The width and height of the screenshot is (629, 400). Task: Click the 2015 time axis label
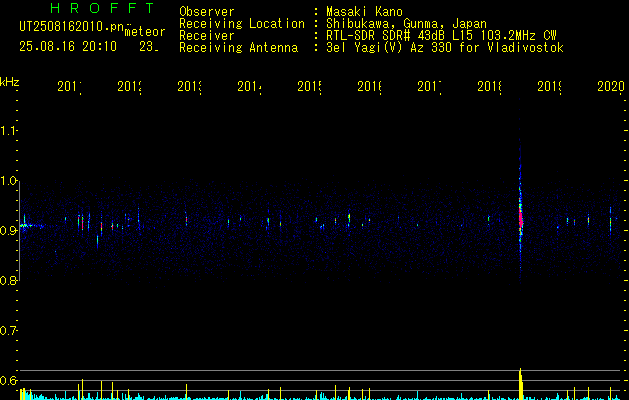point(310,86)
